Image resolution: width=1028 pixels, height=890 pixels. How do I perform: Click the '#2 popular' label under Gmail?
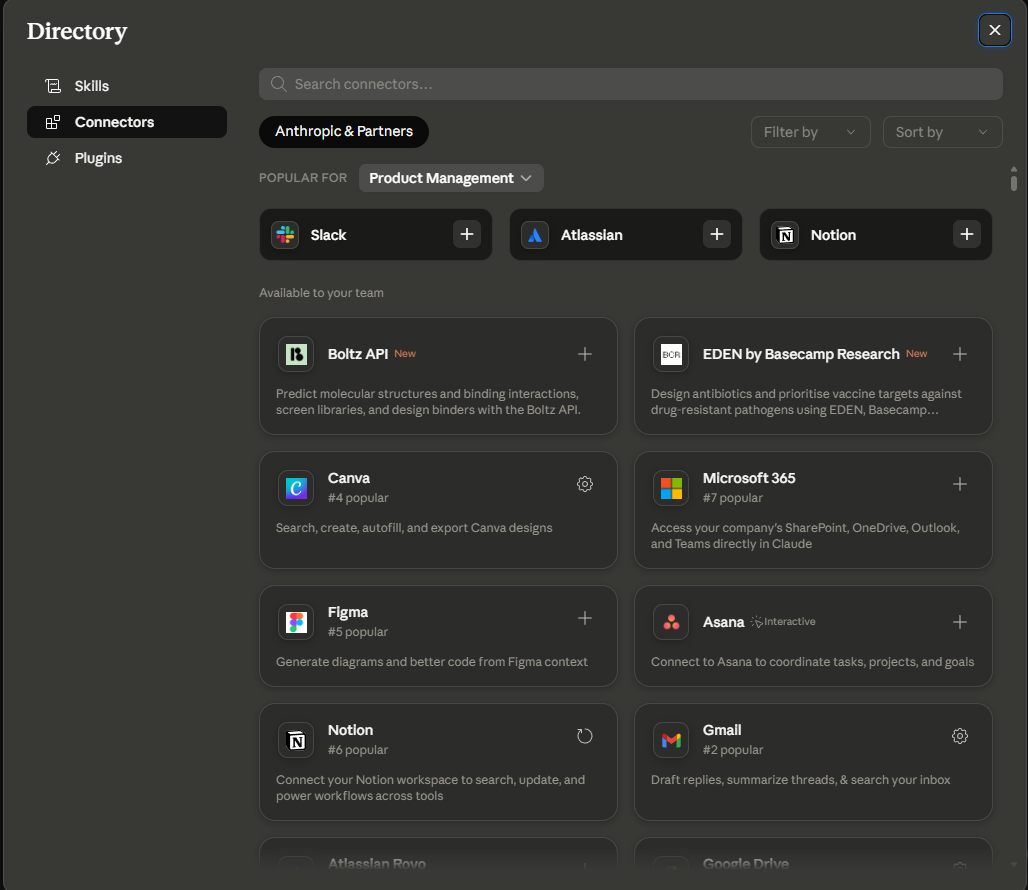pos(733,750)
